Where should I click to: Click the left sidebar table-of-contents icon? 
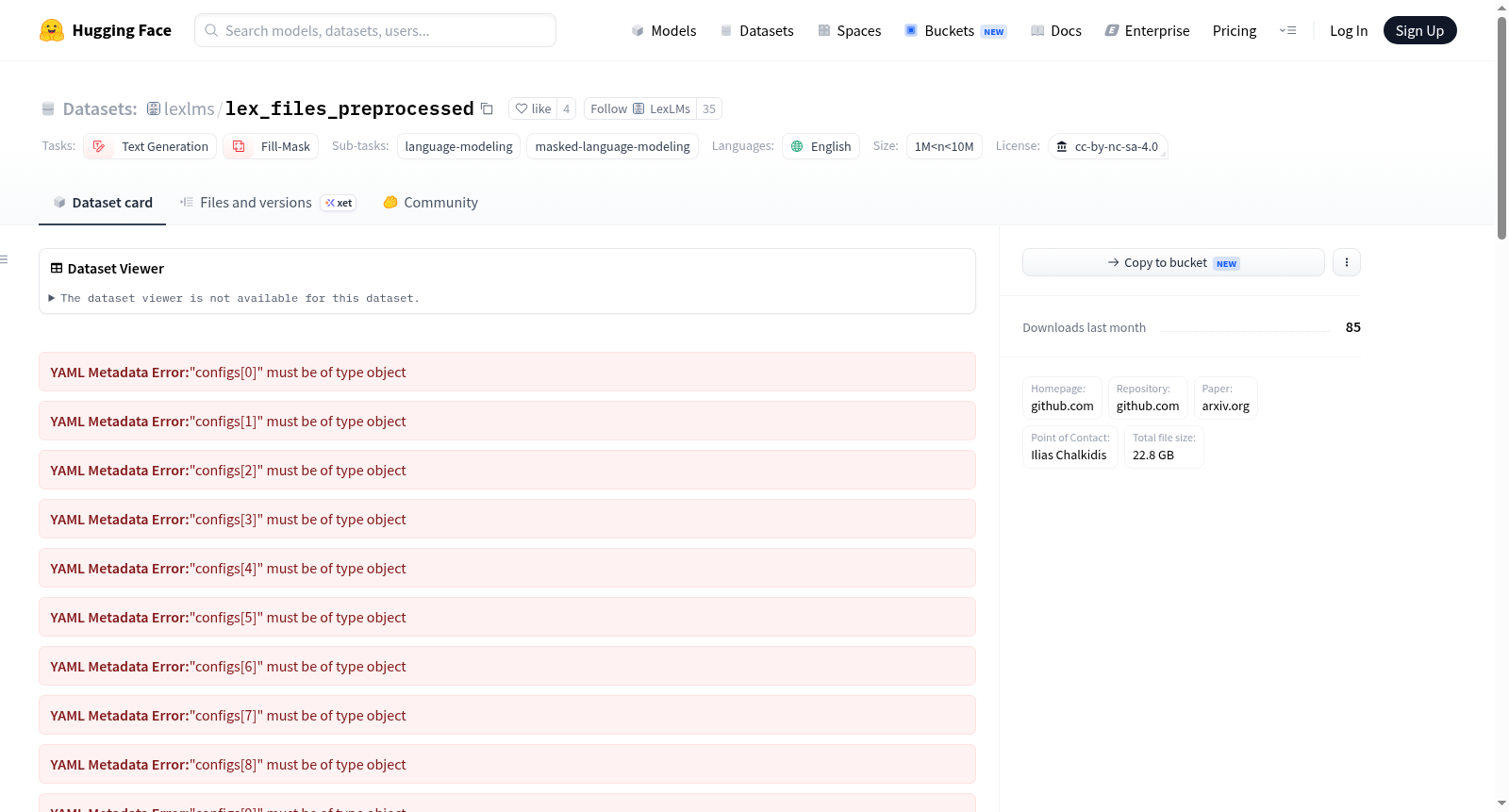pyautogui.click(x=5, y=259)
